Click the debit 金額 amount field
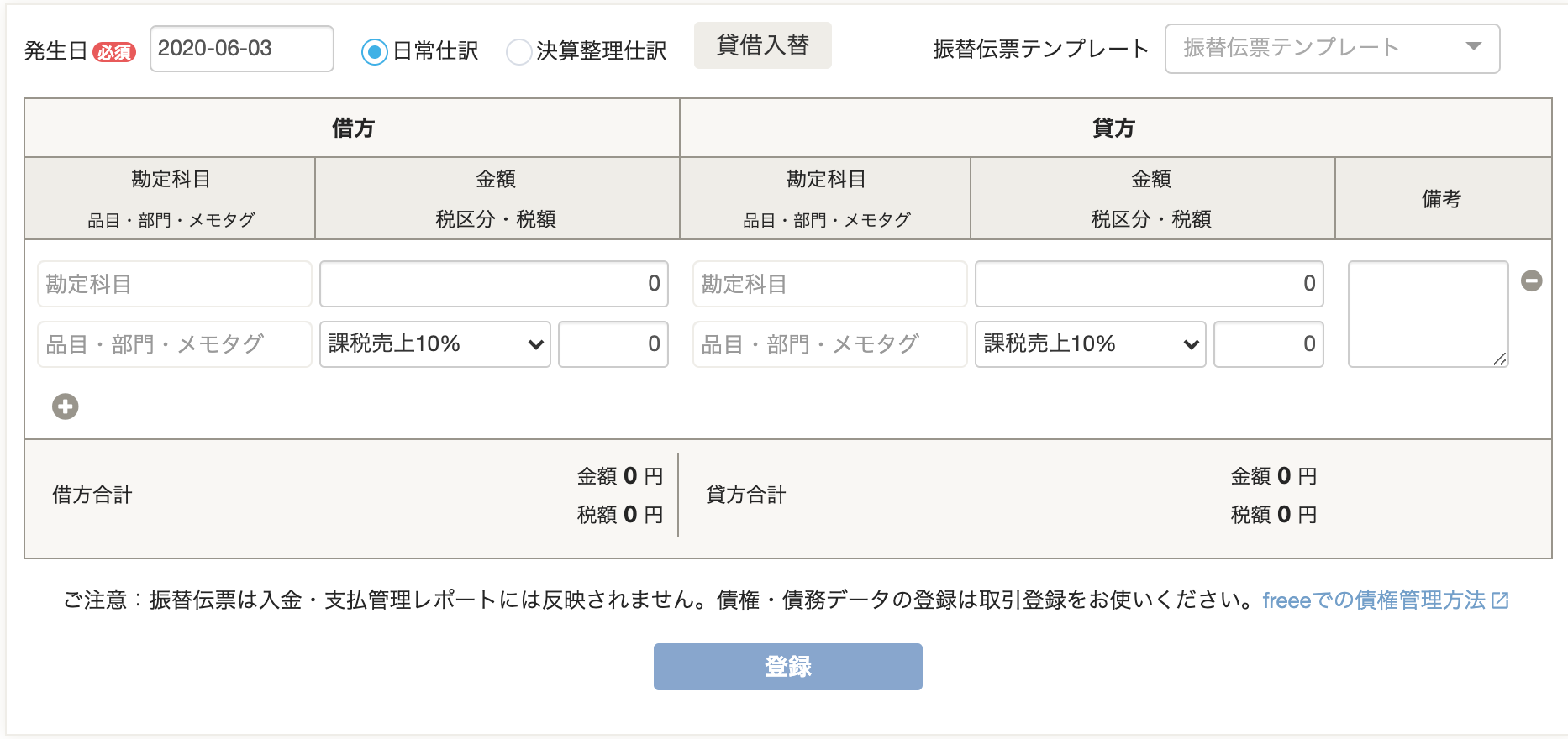This screenshot has height=739, width=1568. click(494, 284)
